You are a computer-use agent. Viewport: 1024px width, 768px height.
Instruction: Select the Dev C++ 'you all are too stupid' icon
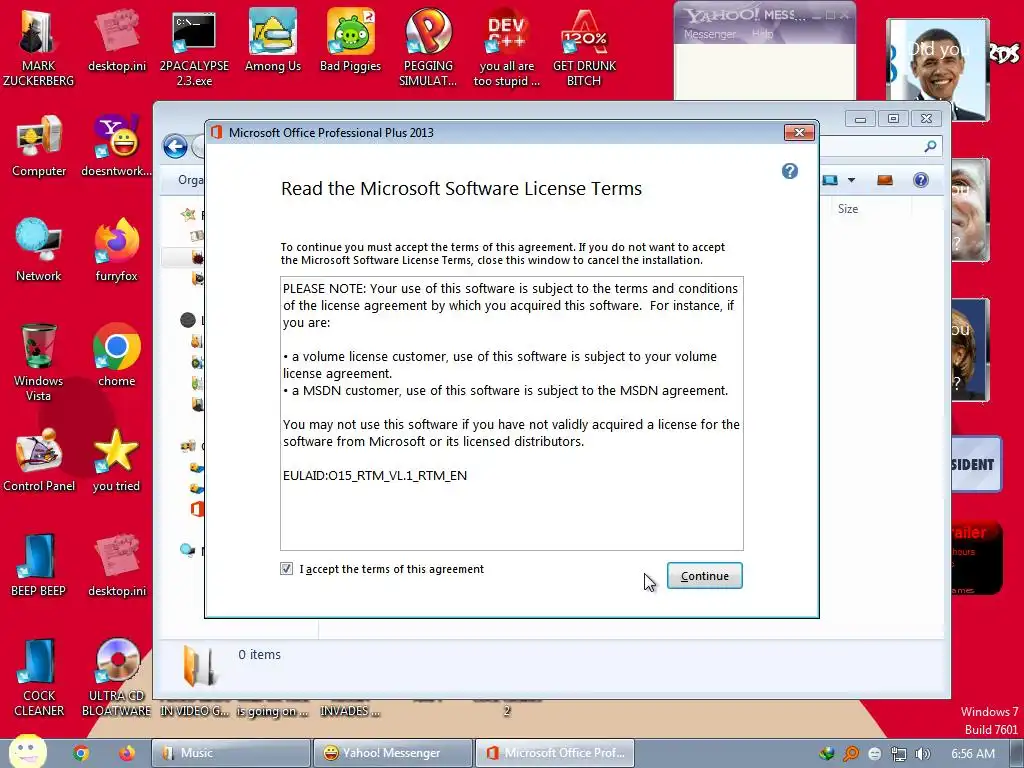click(x=506, y=47)
